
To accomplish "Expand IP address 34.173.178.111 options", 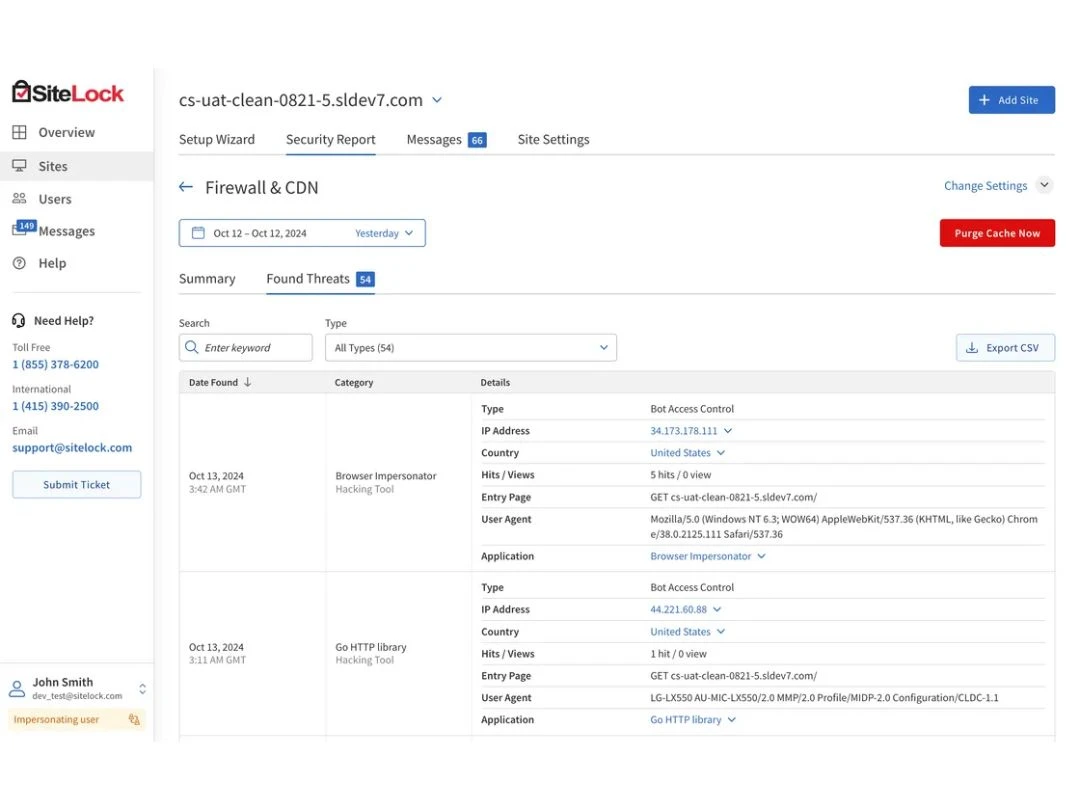I will (x=728, y=430).
